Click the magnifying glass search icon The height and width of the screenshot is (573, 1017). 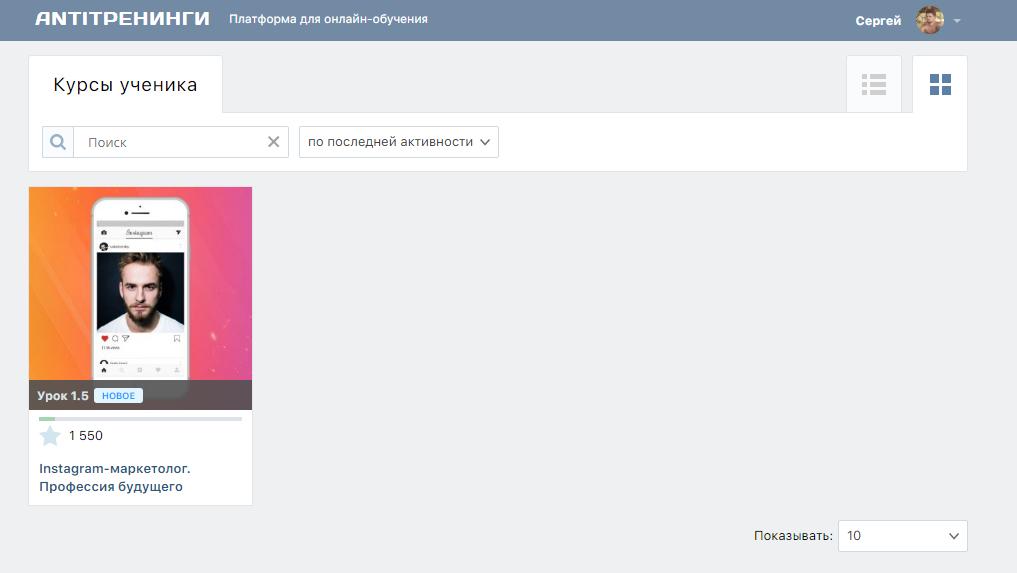pos(58,142)
